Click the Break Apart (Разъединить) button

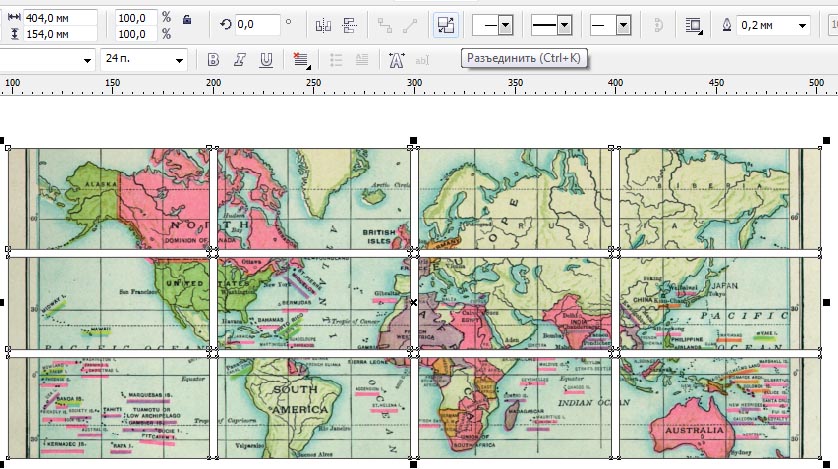coord(446,25)
